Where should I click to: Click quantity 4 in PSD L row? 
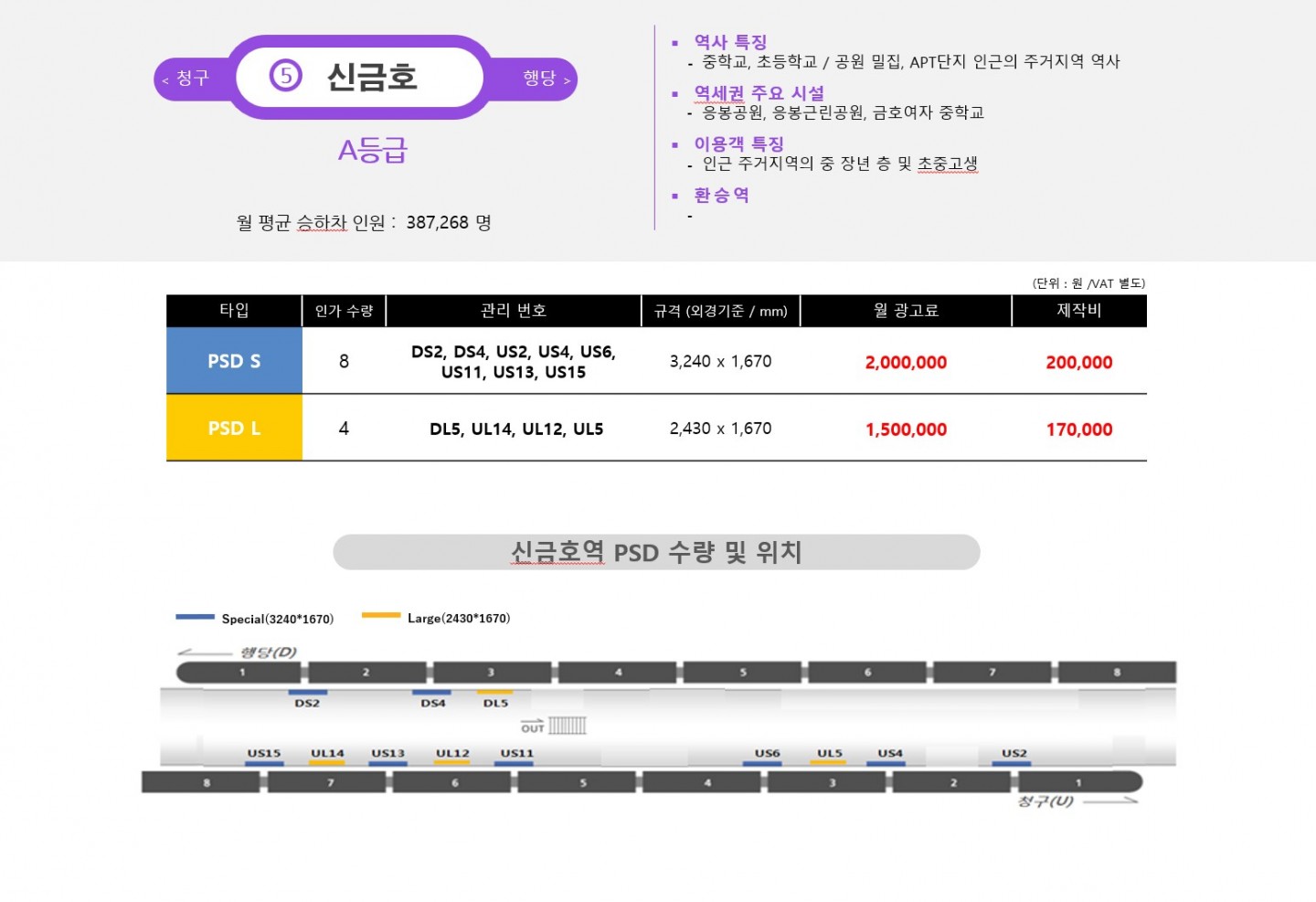coord(344,428)
